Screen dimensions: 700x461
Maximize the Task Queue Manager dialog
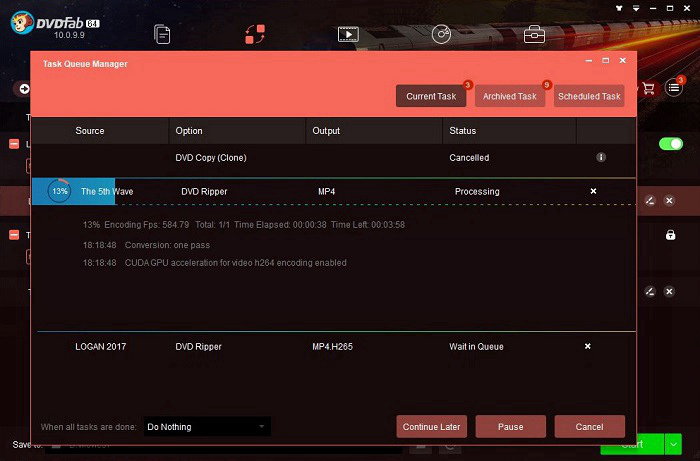(x=605, y=60)
